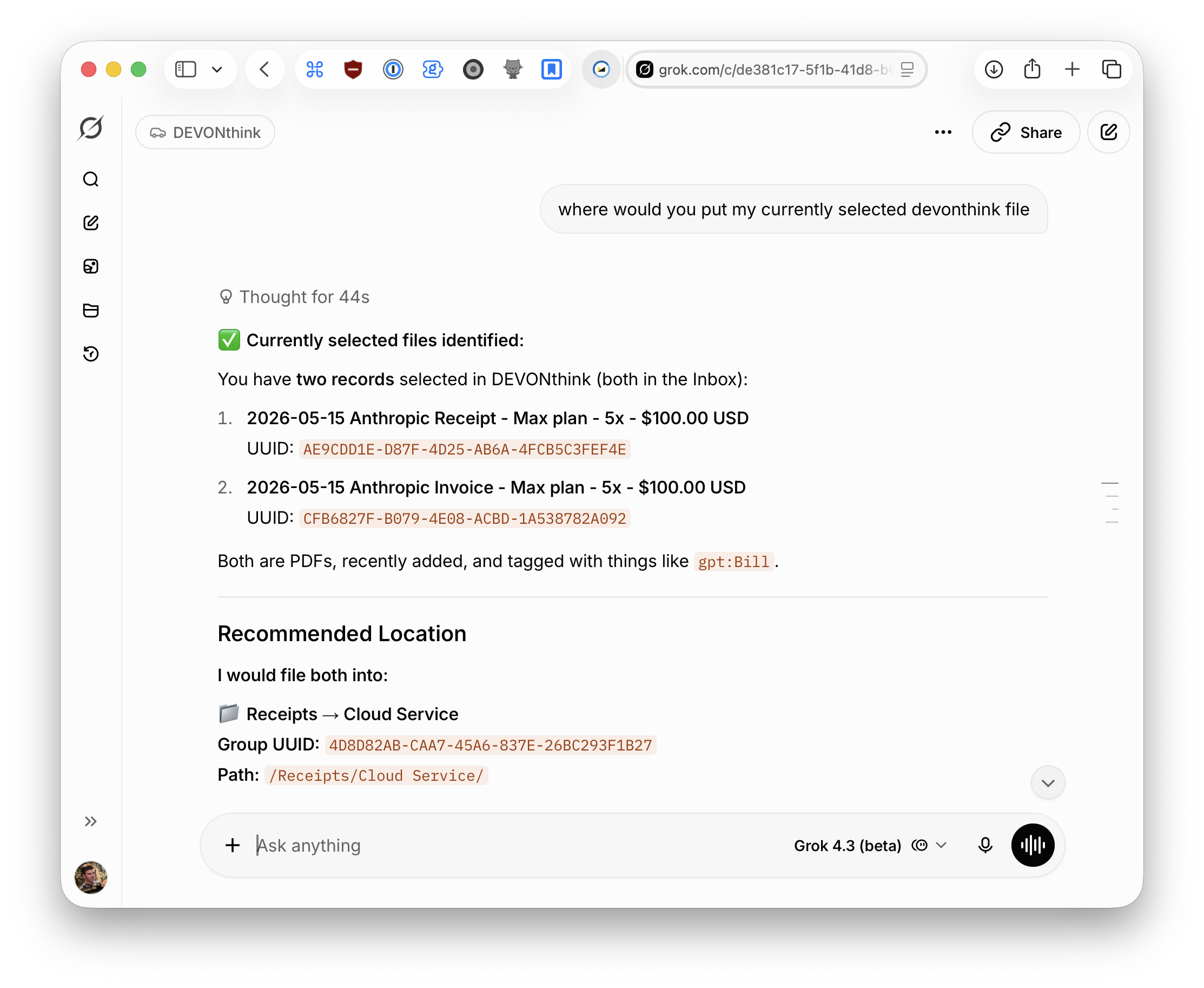Open chat history icon in sidebar
This screenshot has width=1204, height=988.
point(91,354)
